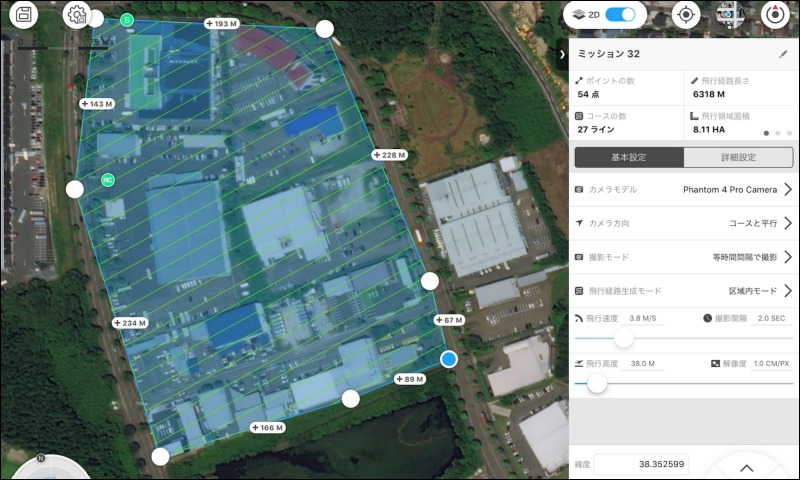The image size is (800, 480).
Task: Select vertex between 193 M and 228 M edges
Action: [x=324, y=29]
